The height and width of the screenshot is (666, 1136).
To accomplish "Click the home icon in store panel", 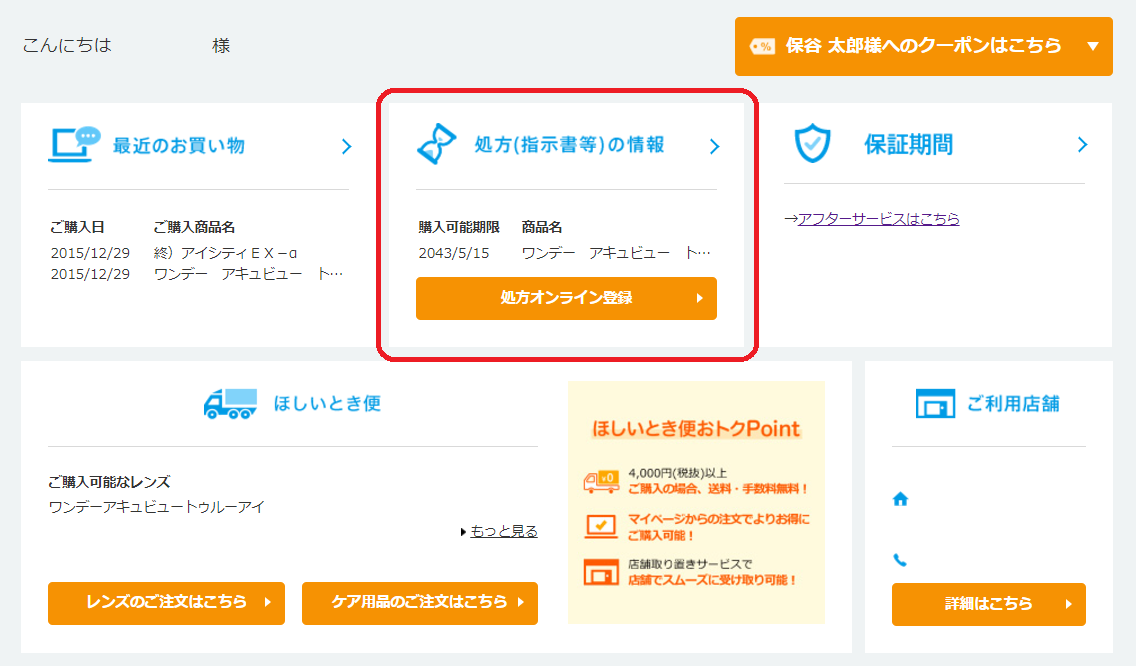I will 900,500.
